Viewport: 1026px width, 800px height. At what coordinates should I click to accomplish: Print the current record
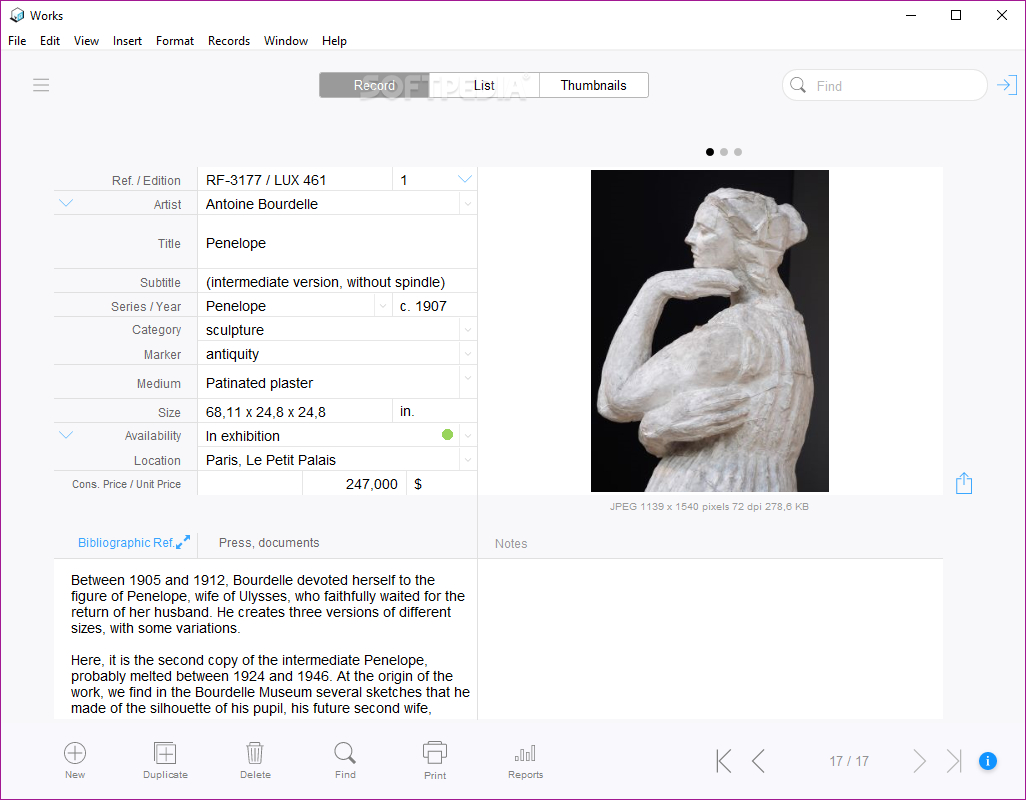coord(434,761)
